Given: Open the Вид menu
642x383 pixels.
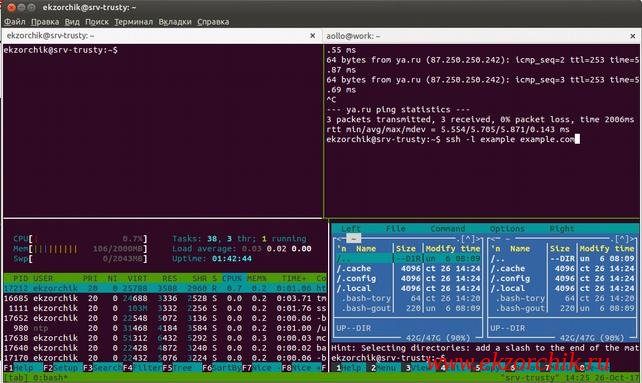Looking at the screenshot, I should pos(72,22).
